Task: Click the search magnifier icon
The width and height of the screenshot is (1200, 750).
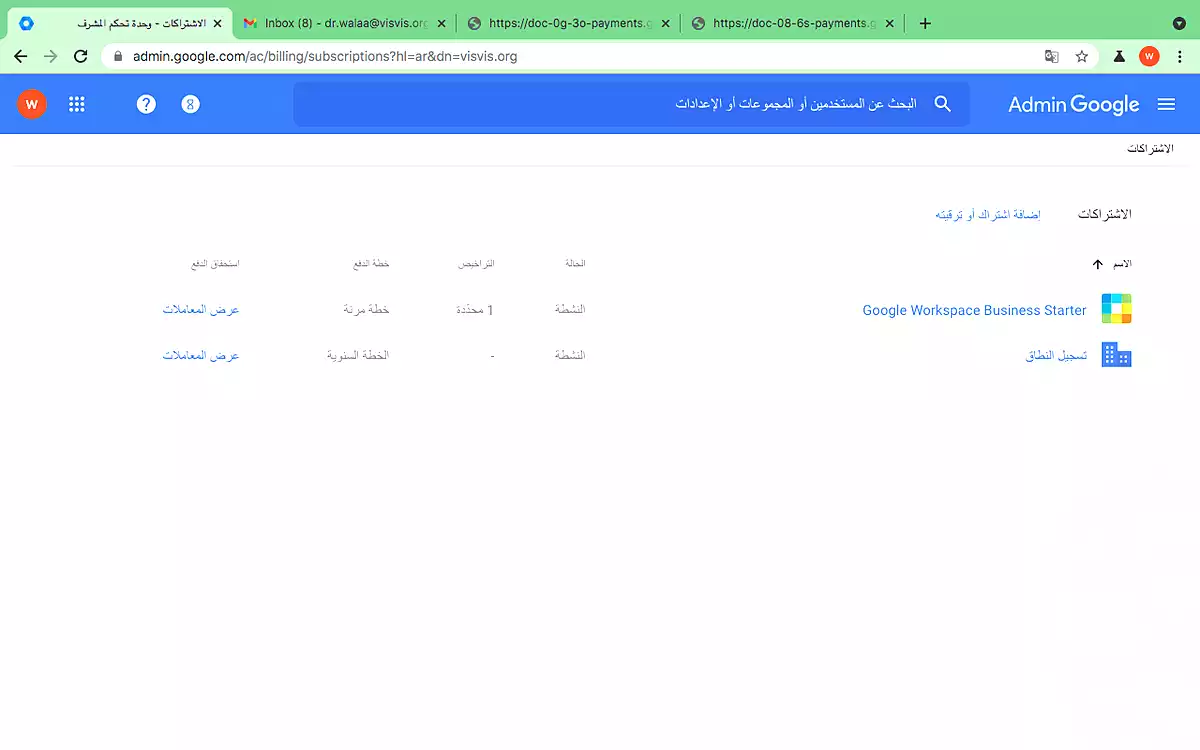Action: coord(942,104)
